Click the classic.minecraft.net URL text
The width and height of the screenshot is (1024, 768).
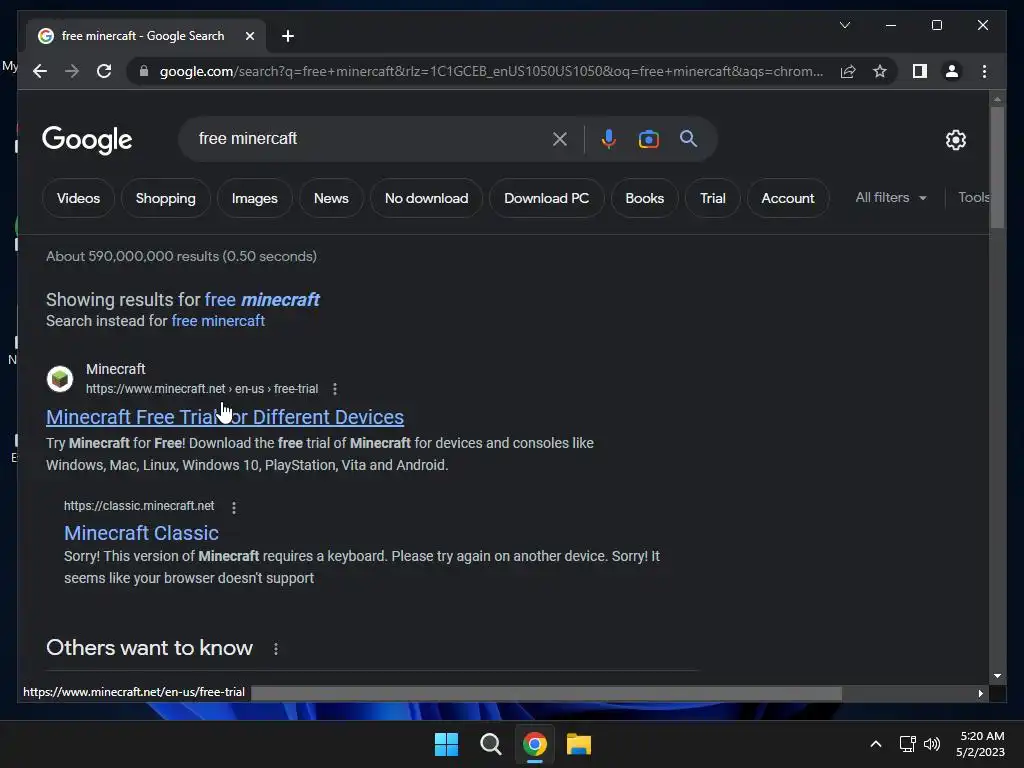tap(139, 505)
